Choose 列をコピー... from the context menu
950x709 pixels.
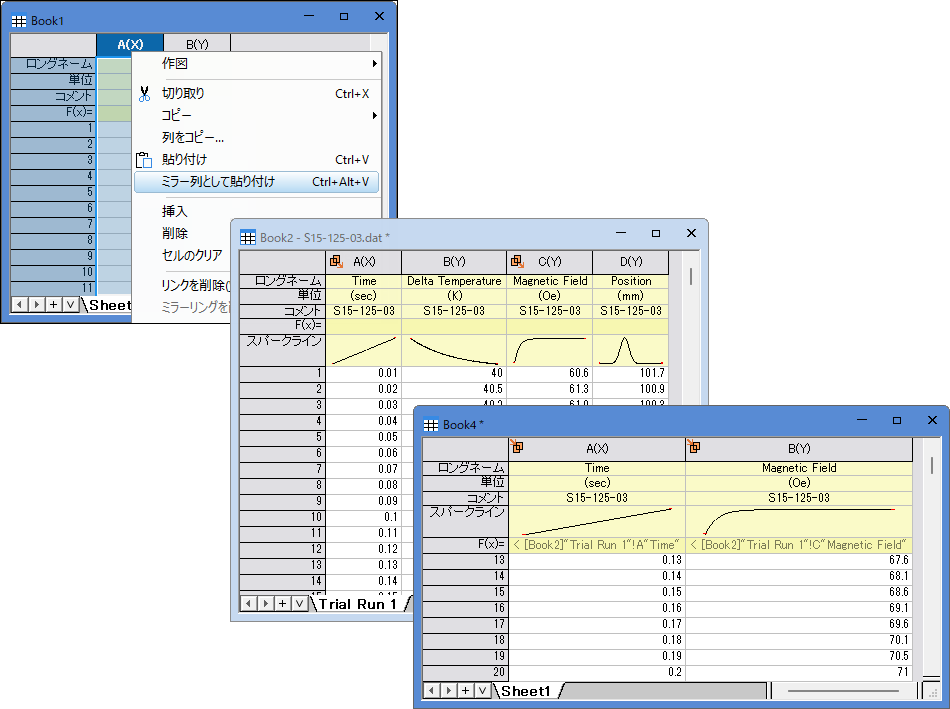(x=257, y=138)
